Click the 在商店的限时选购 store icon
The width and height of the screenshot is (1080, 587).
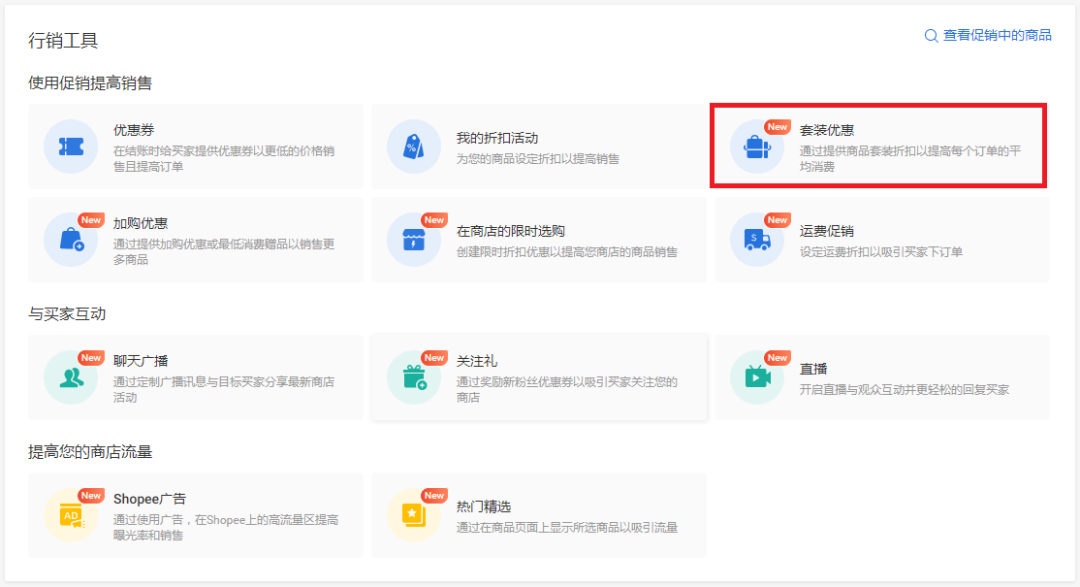[414, 240]
